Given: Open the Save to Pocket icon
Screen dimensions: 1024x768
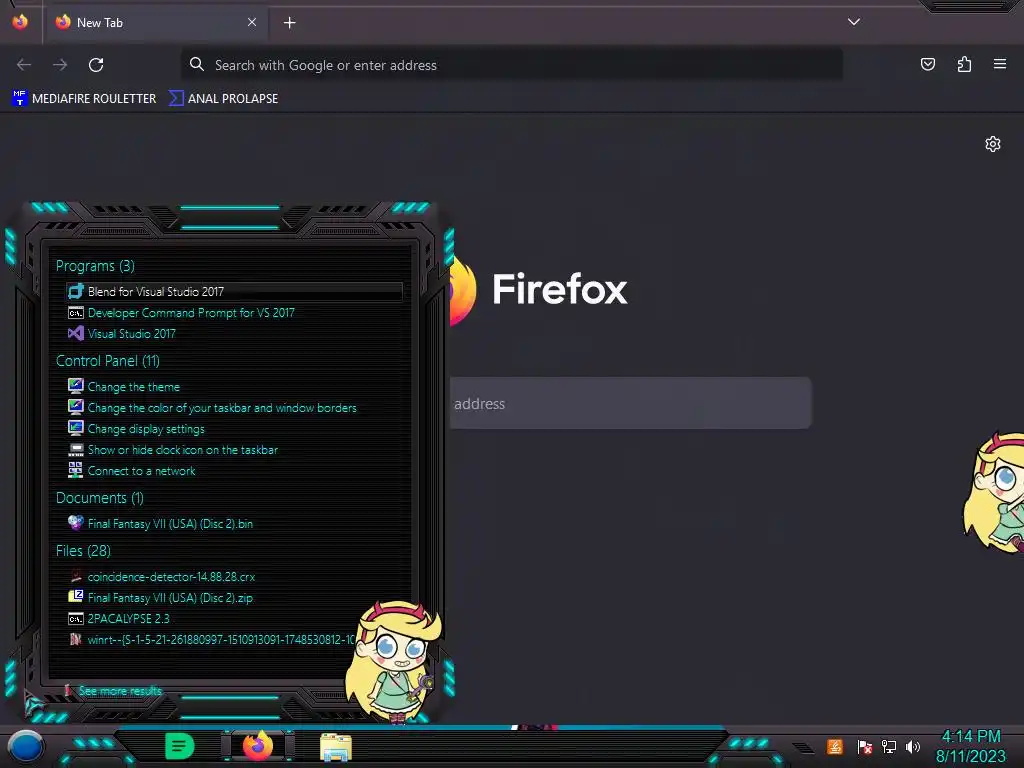Looking at the screenshot, I should point(927,64).
